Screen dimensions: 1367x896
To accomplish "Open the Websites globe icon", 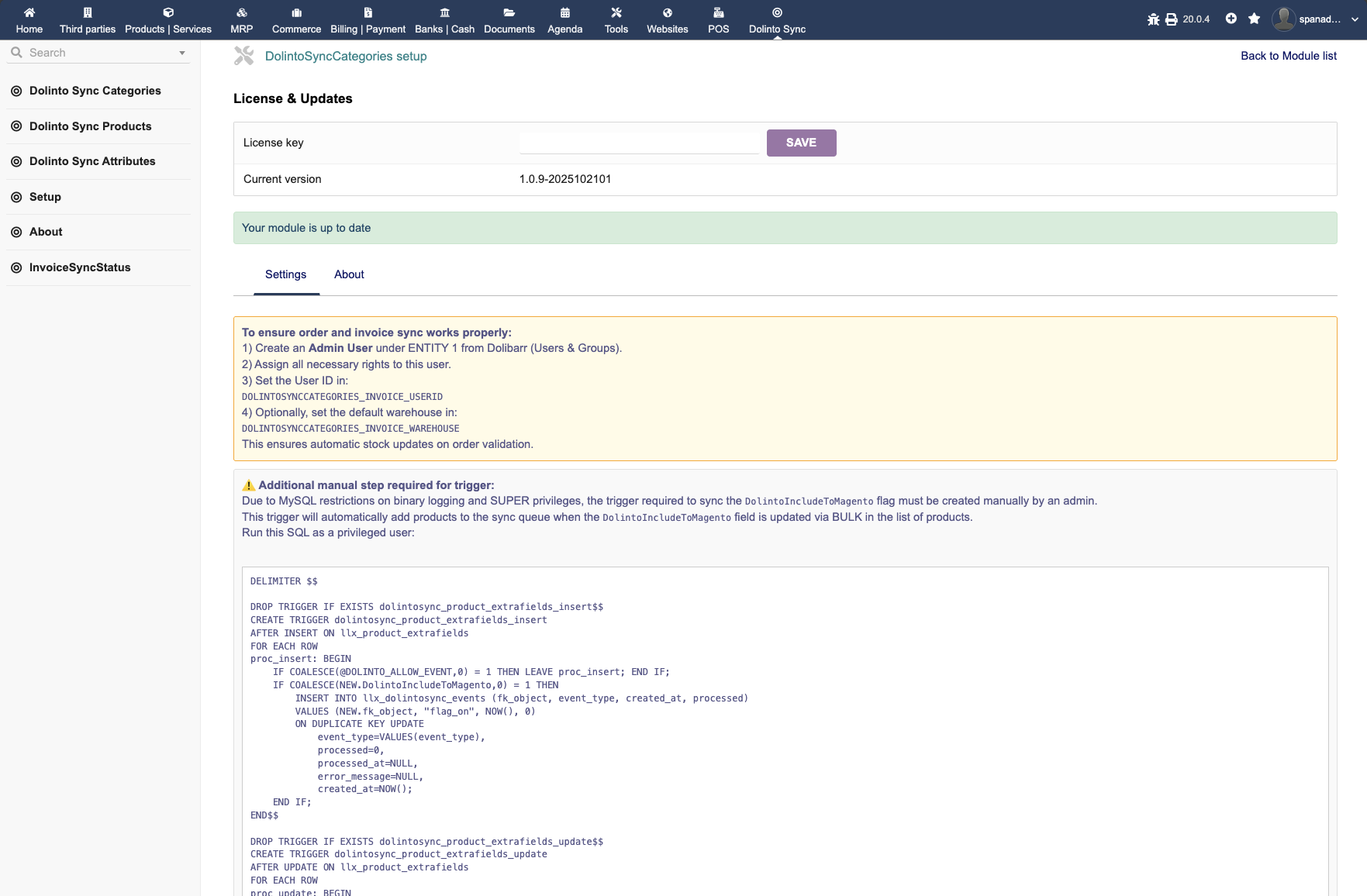I will pos(668,12).
